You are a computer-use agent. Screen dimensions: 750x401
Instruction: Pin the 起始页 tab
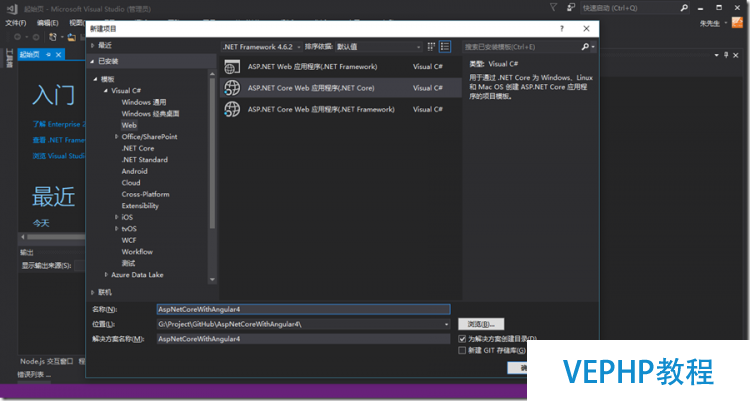click(48, 55)
